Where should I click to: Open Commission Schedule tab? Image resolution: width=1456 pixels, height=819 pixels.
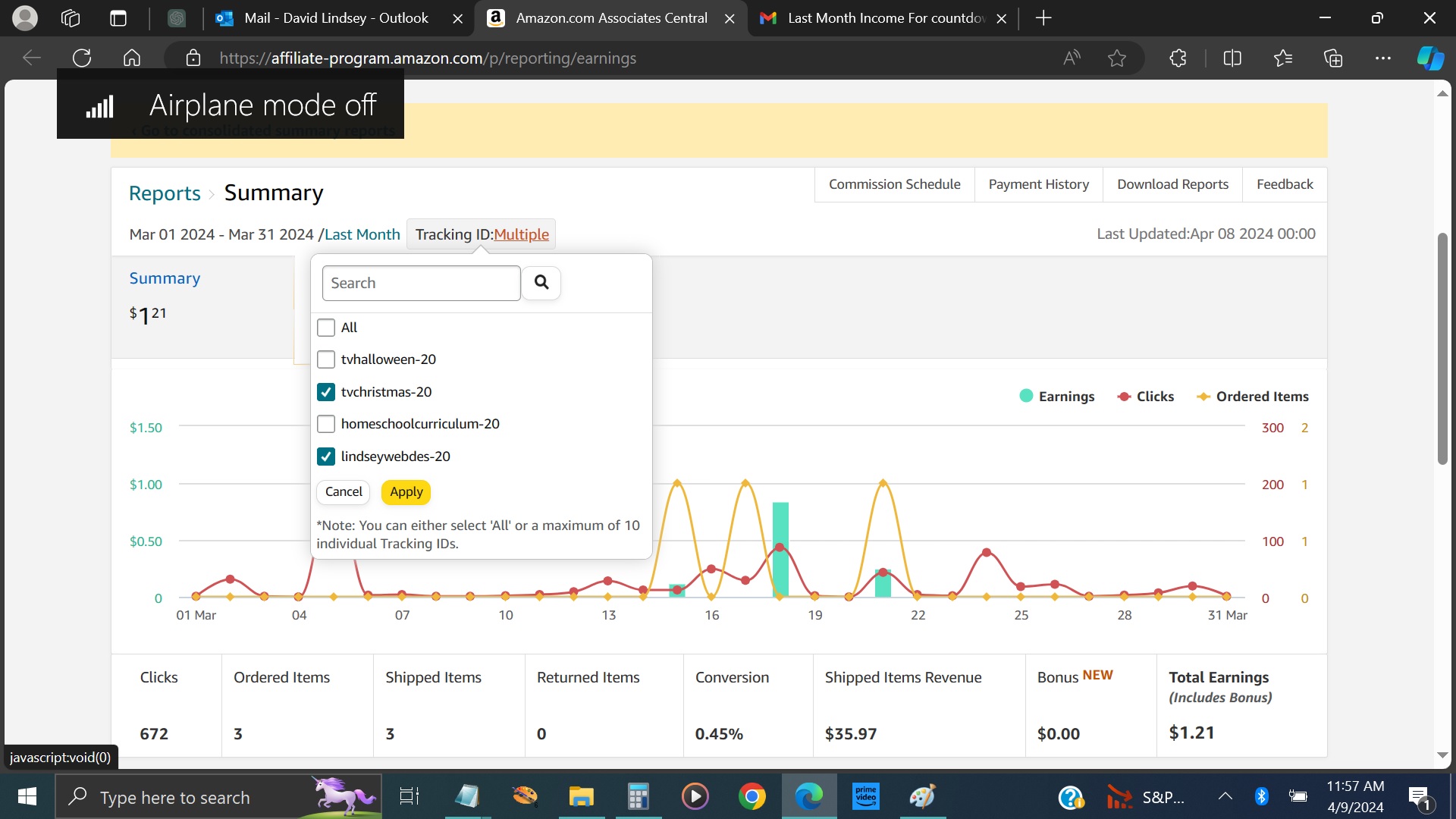point(894,184)
